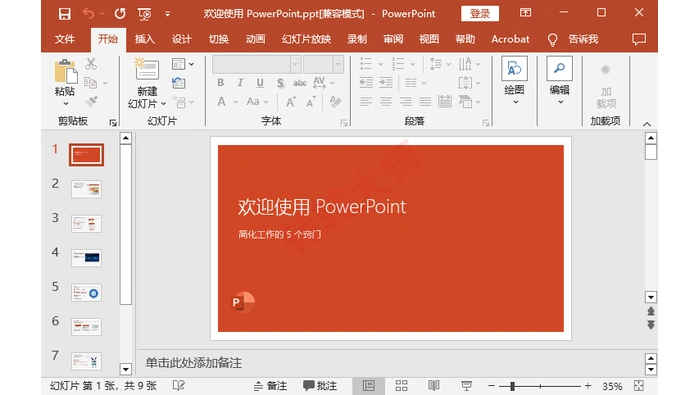700x395 pixels.
Task: Open the font size combo box
Action: point(323,64)
